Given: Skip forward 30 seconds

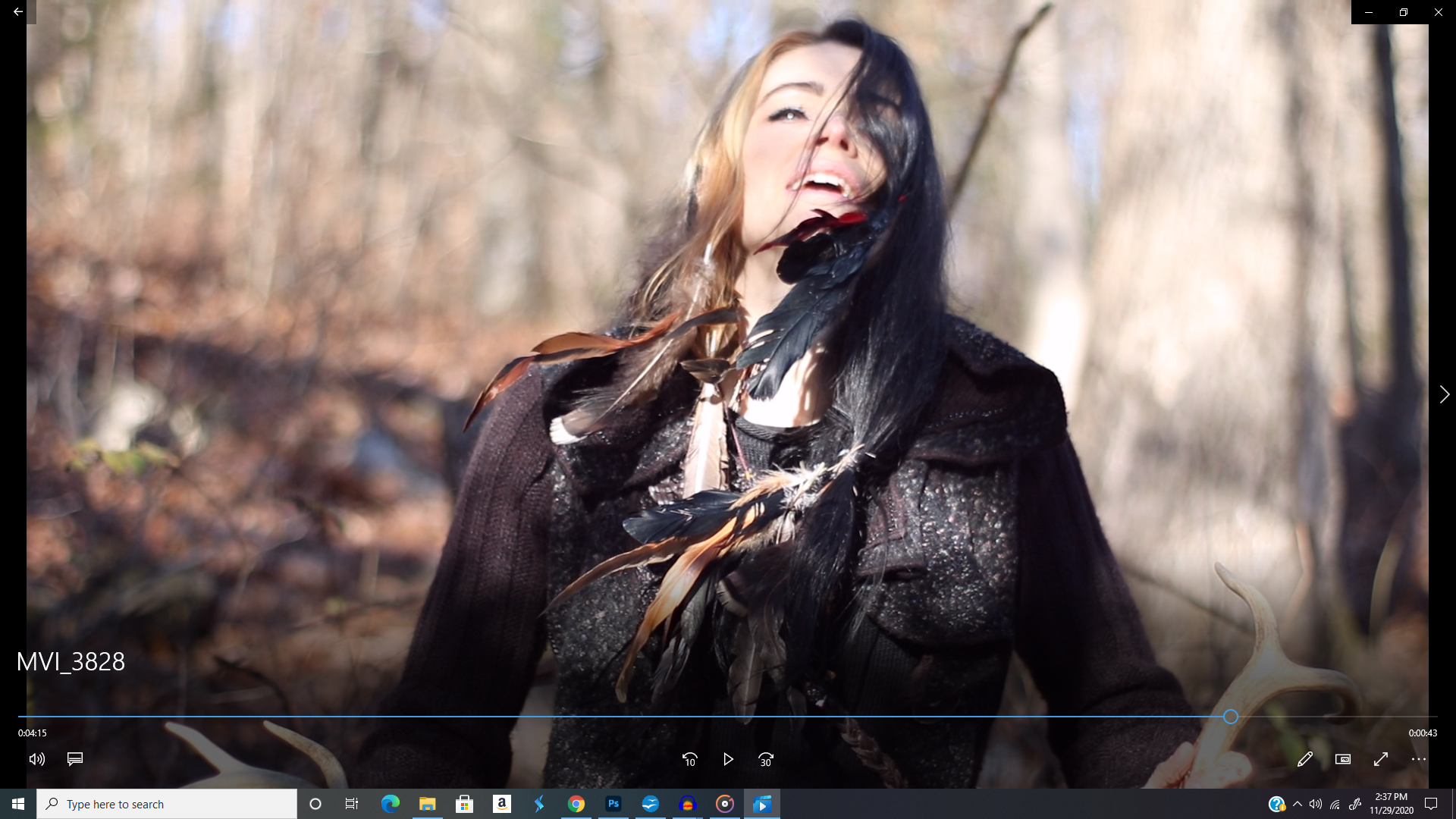Looking at the screenshot, I should pyautogui.click(x=766, y=759).
